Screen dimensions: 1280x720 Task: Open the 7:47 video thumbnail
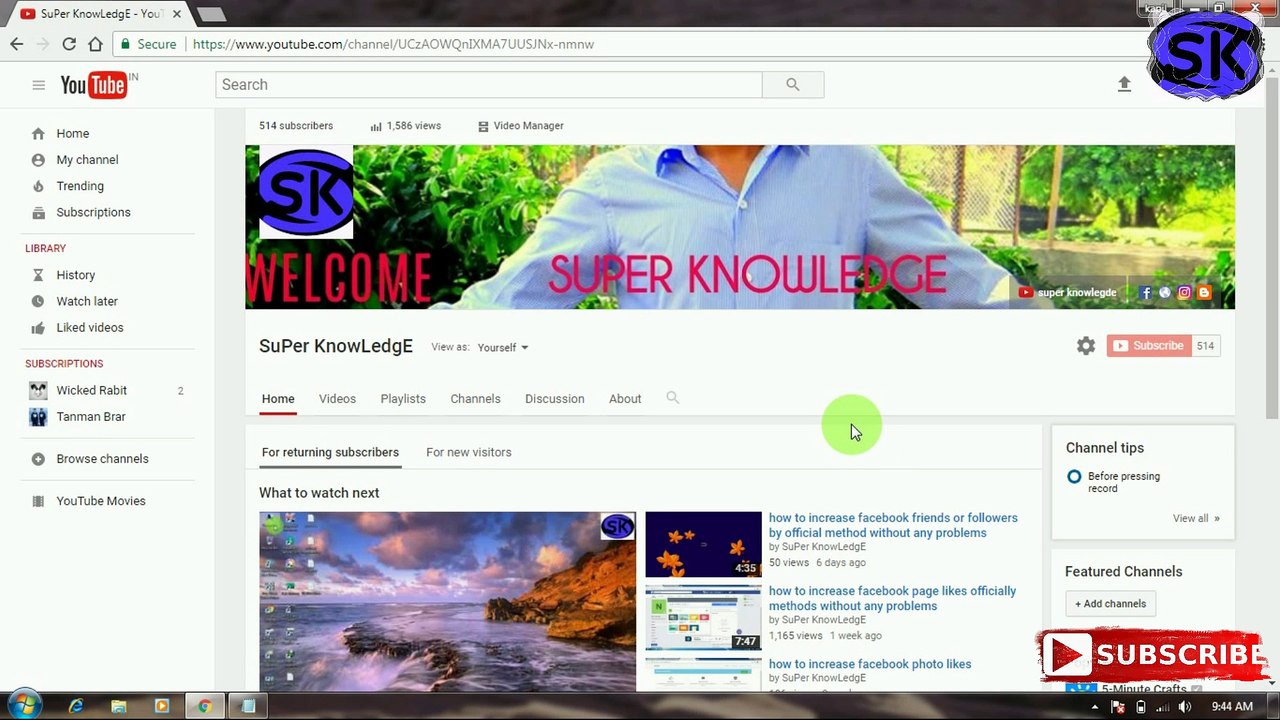[703, 617]
